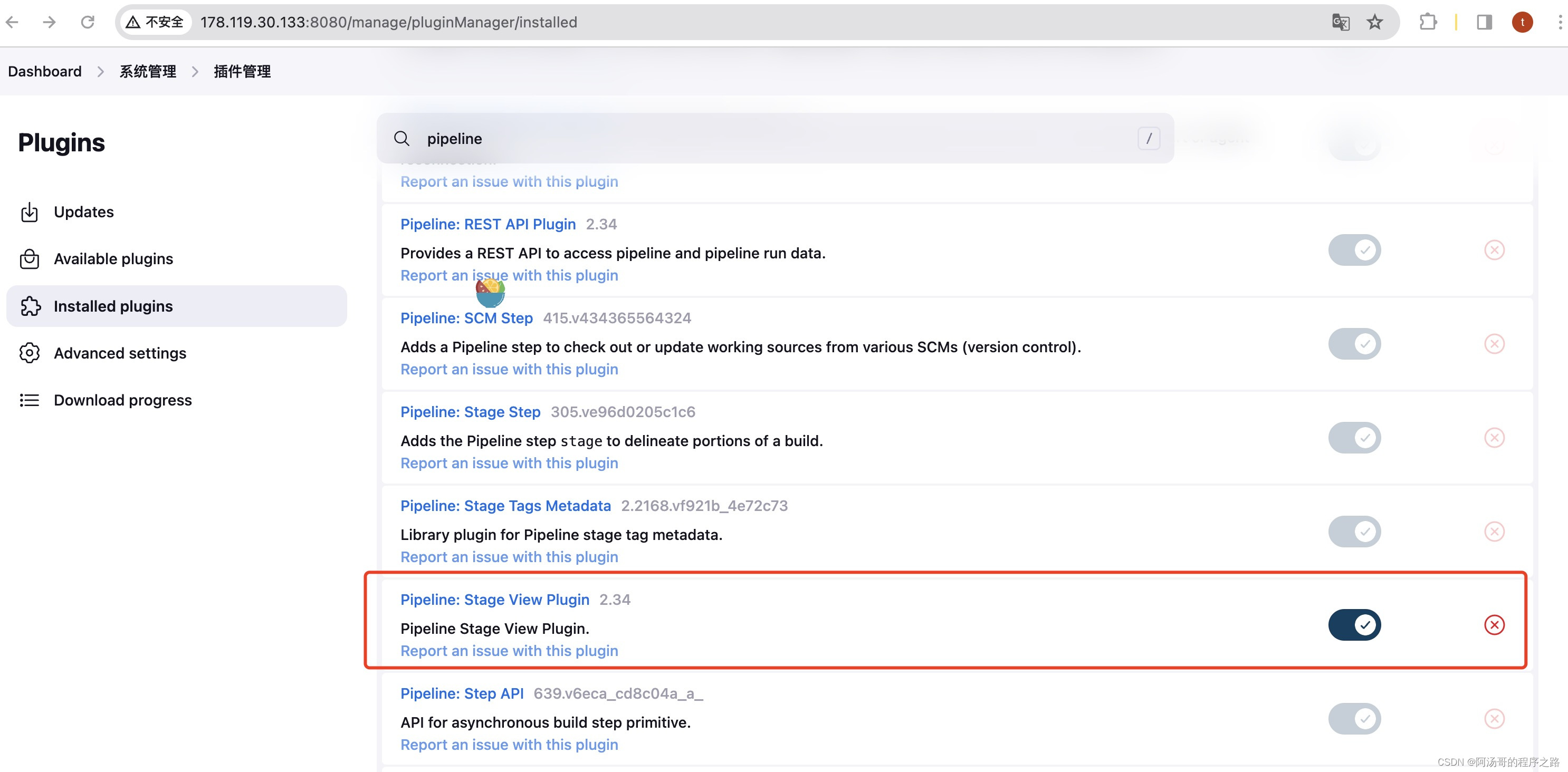
Task: Expand the chevron after Dashboard breadcrumb
Action: [100, 72]
